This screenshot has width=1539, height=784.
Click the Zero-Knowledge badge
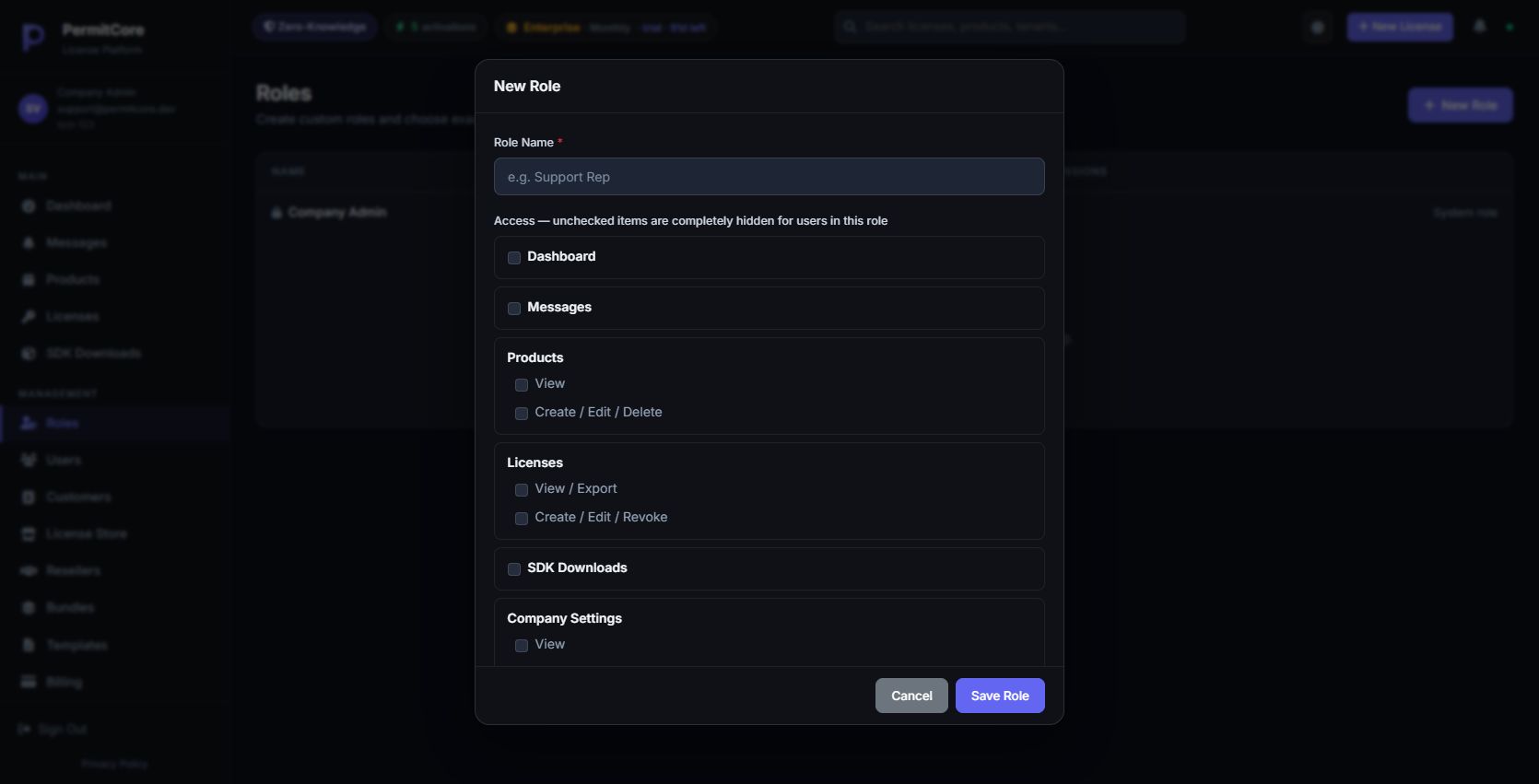tap(314, 27)
